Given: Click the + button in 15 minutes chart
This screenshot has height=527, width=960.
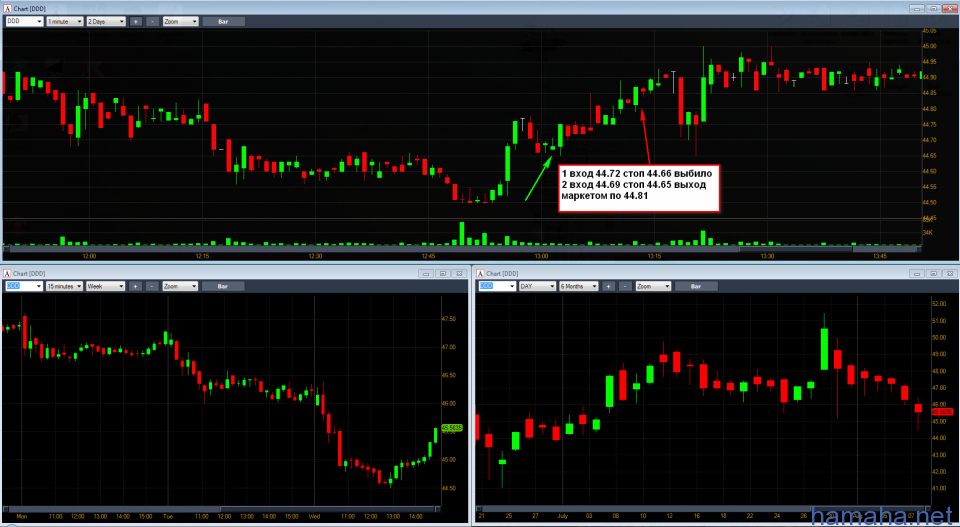Looking at the screenshot, I should 135,286.
